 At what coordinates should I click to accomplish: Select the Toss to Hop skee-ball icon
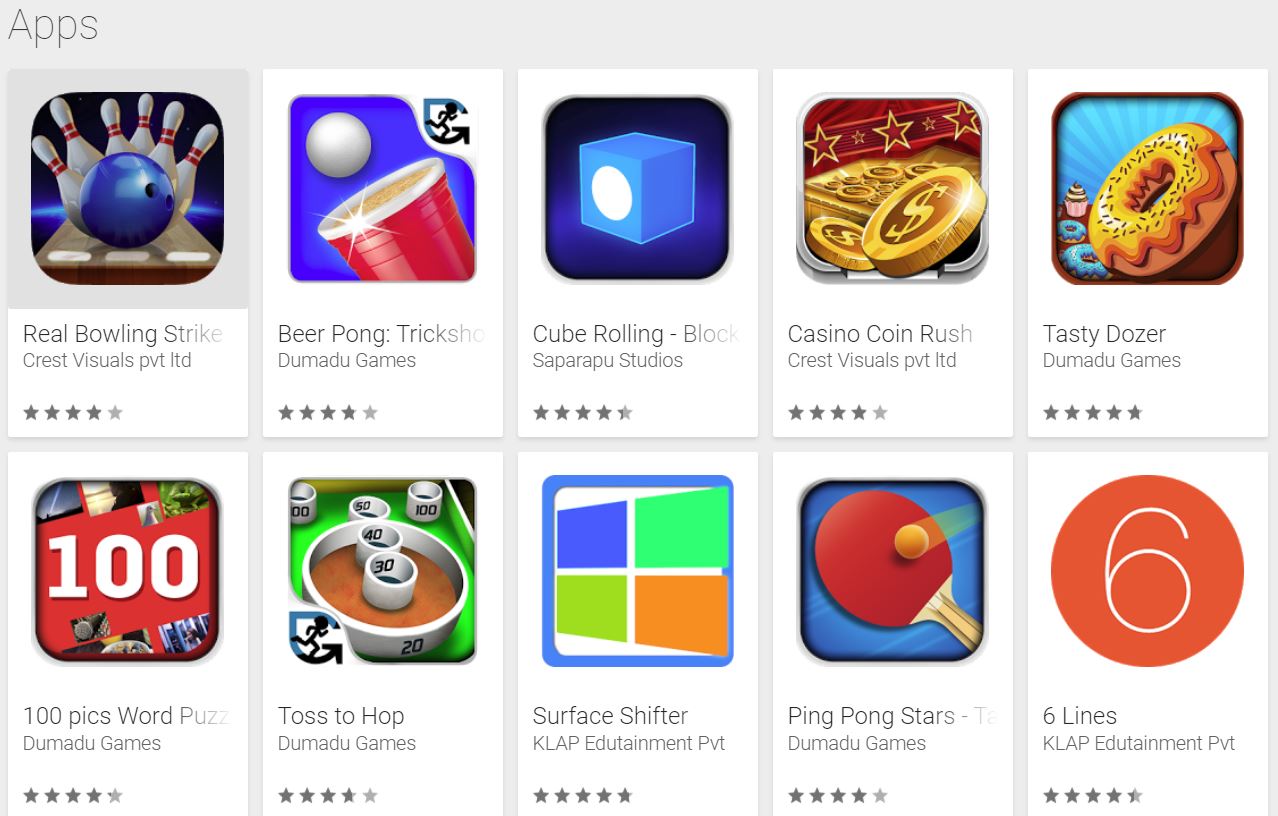pyautogui.click(x=383, y=571)
